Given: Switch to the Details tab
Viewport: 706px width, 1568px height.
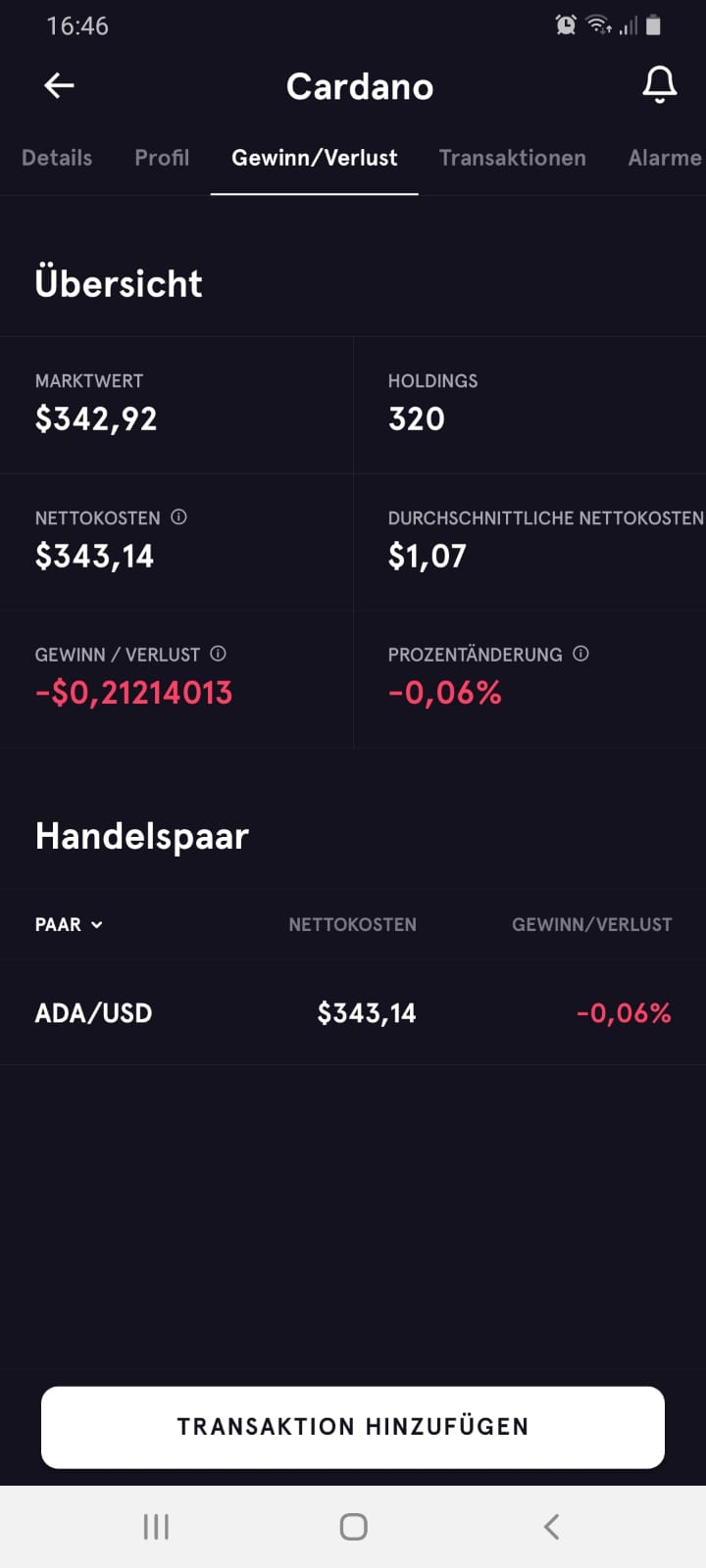Looking at the screenshot, I should coord(57,158).
